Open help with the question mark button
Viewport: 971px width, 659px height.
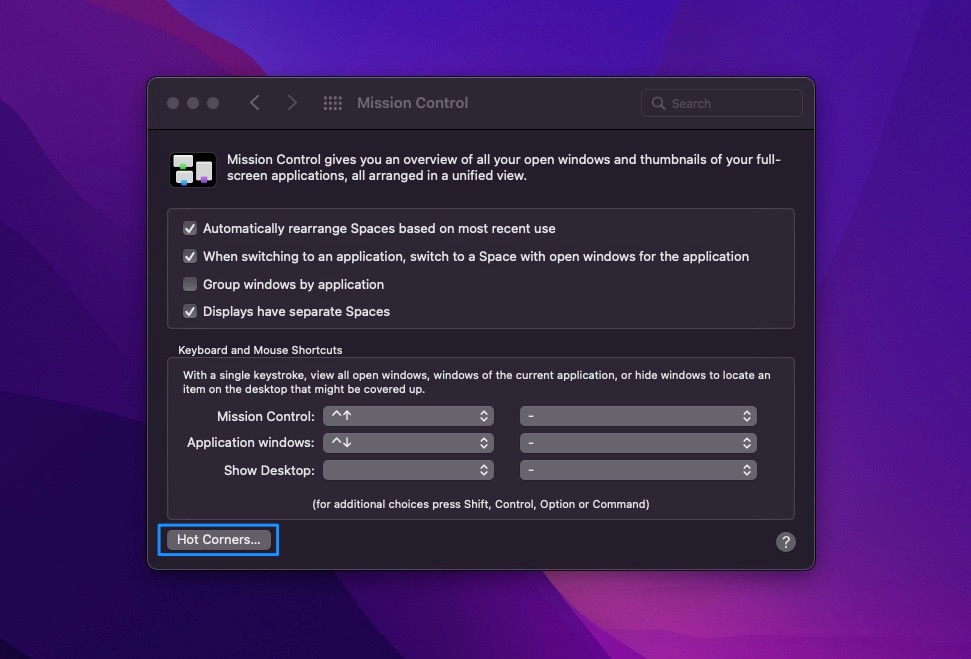coord(785,542)
